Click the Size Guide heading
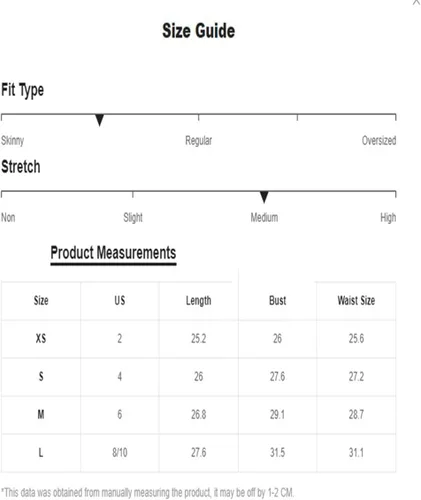Image resolution: width=421 pixels, height=500 pixels. point(198,31)
